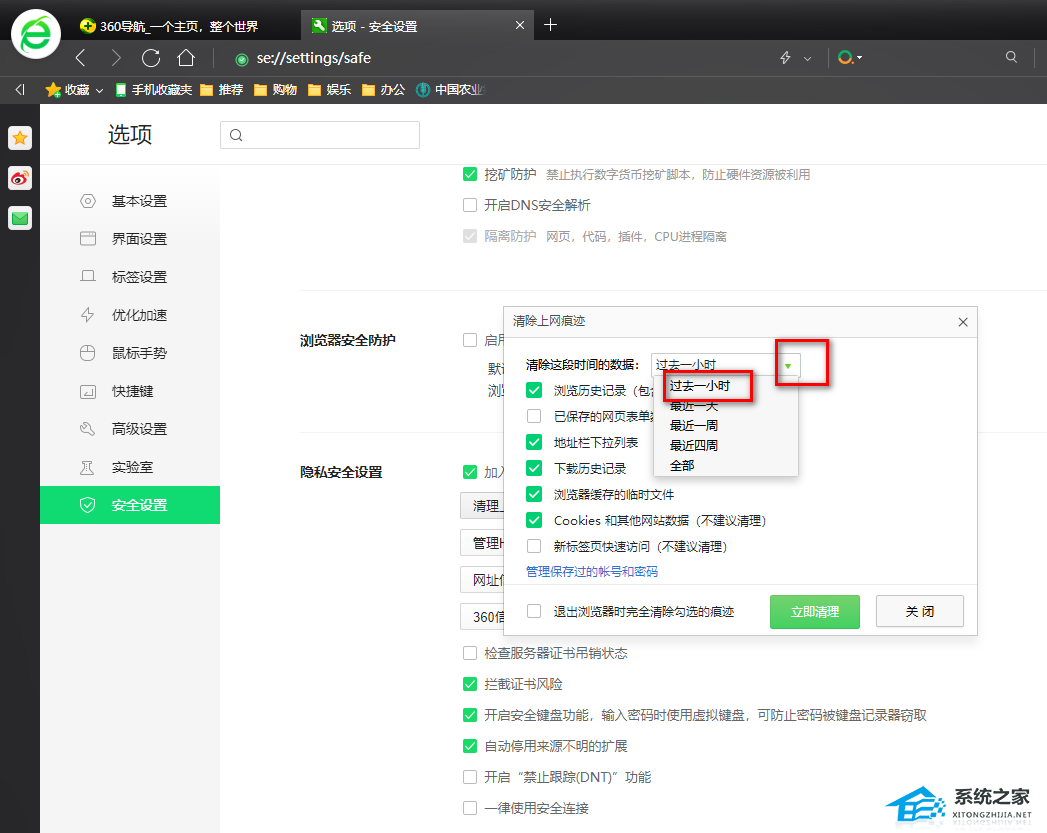Click the lightning speed mode icon
The image size is (1047, 833).
pos(786,58)
